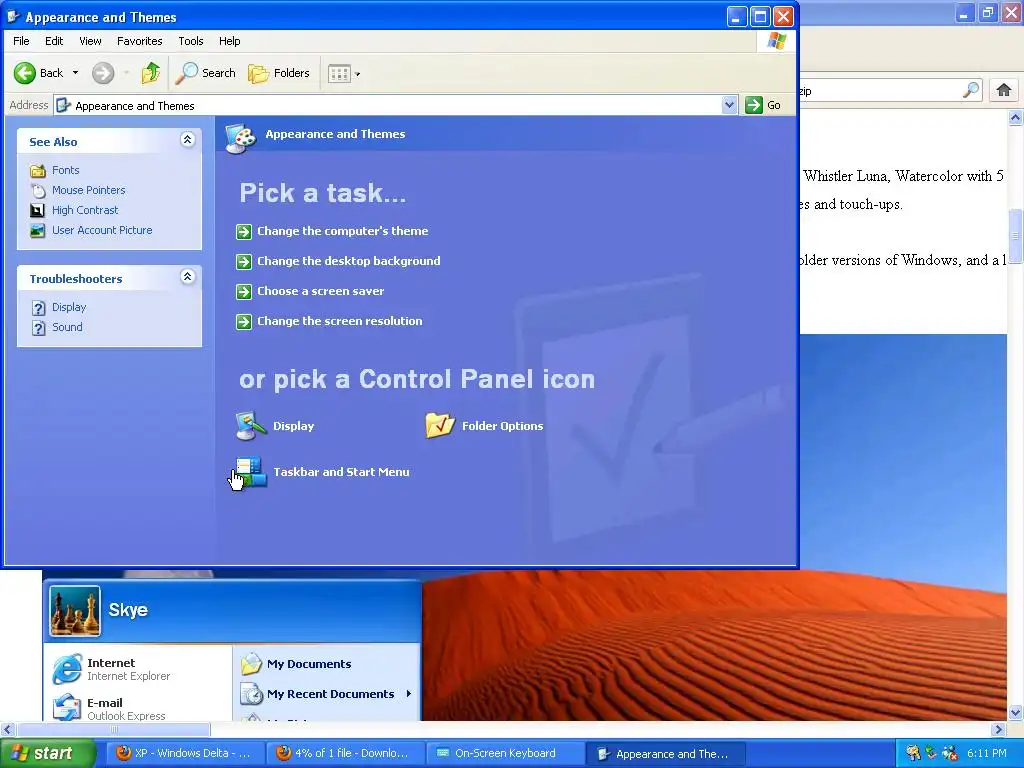1024x768 pixels.
Task: Click arrow icon beside Change the screen resolution
Action: 244,322
